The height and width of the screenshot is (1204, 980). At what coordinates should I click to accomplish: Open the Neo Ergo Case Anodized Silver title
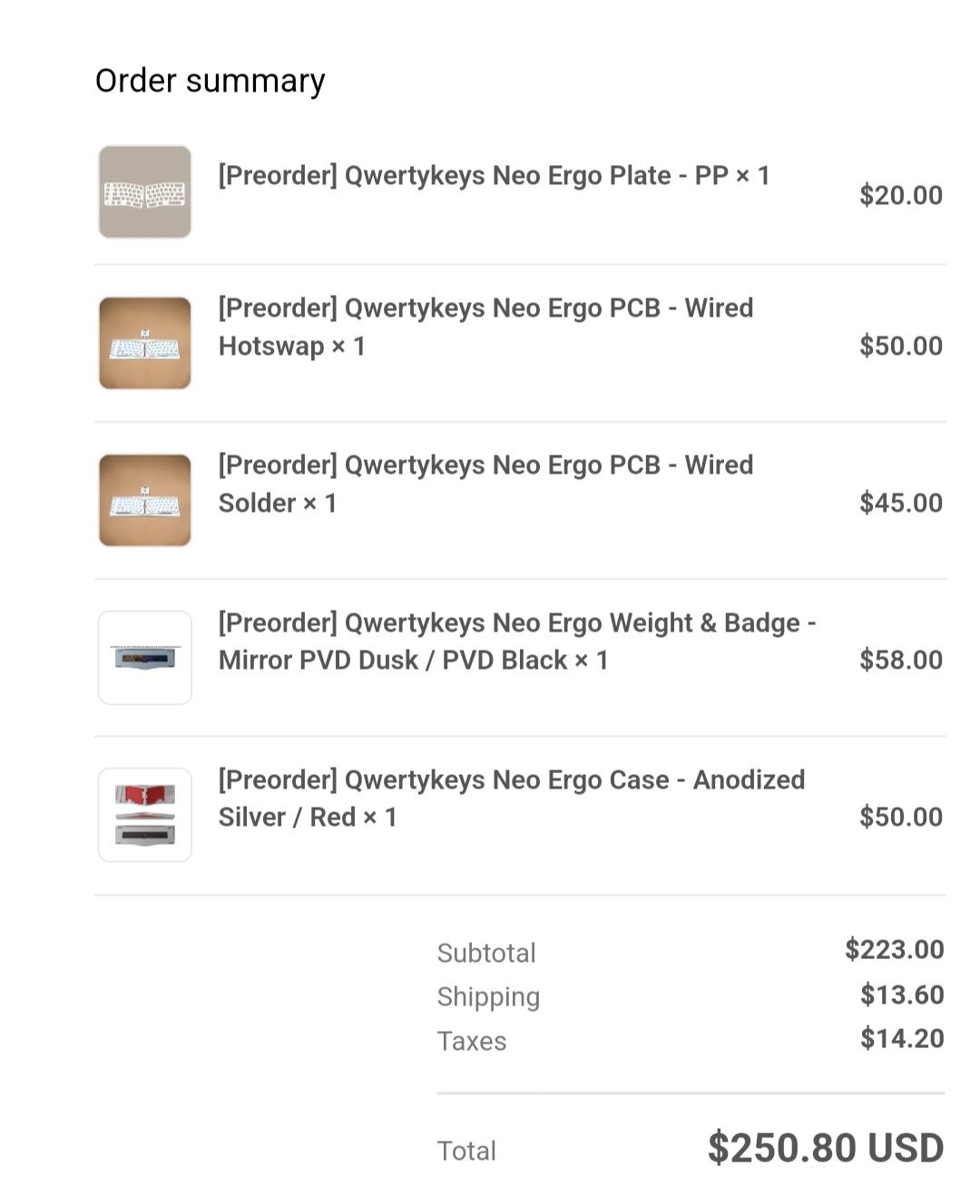(511, 798)
